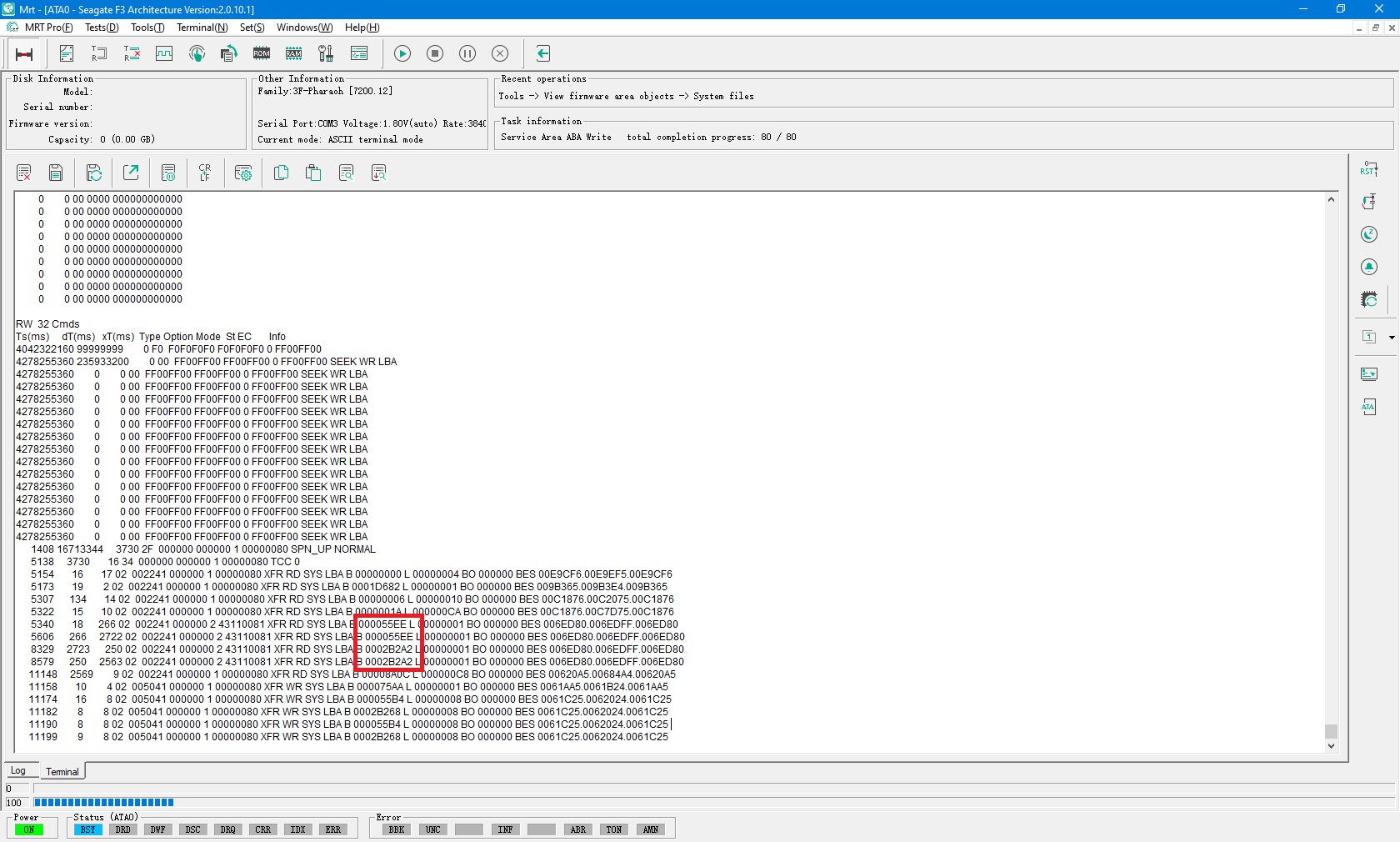Click the list-with-pause terminal icon

[x=168, y=173]
